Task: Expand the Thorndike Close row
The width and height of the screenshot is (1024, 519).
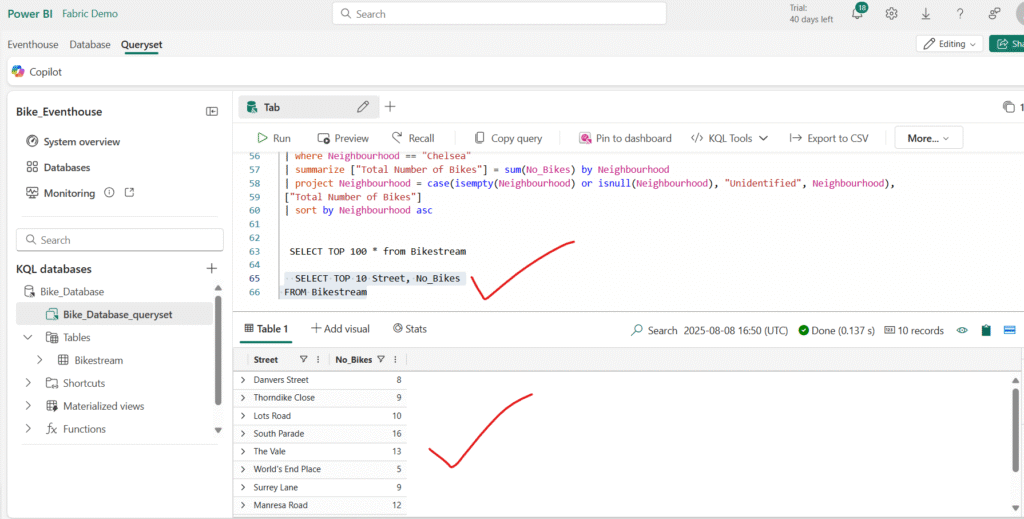Action: click(243, 398)
